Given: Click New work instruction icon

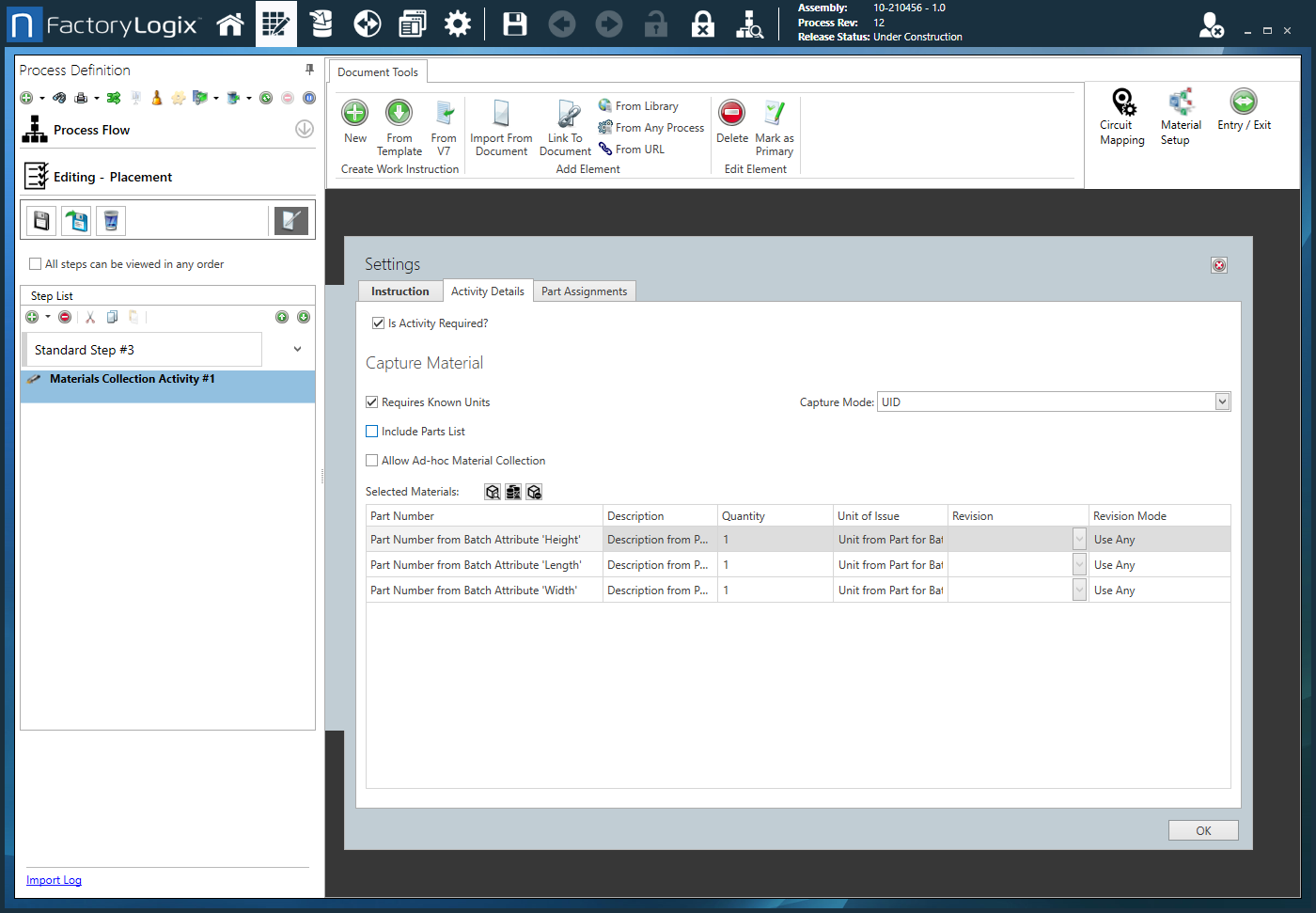Looking at the screenshot, I should pos(355,114).
